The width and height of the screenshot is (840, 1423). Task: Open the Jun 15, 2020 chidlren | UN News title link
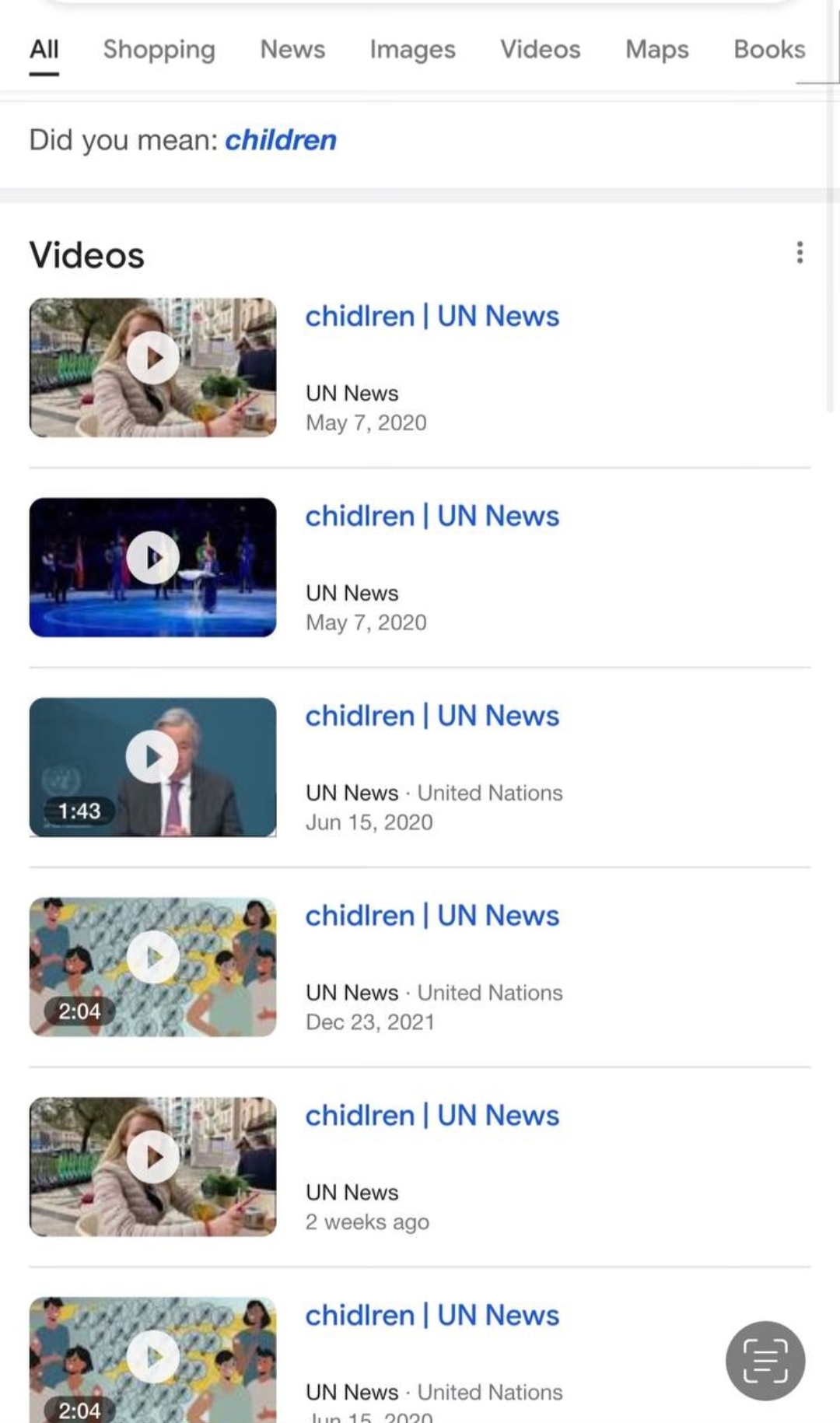pos(432,716)
